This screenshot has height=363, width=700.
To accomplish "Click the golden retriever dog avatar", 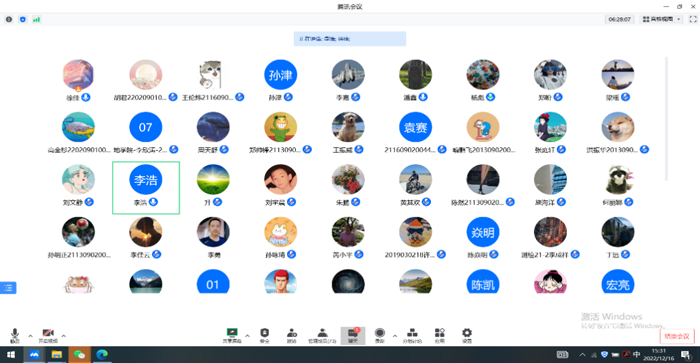I will click(x=348, y=127).
